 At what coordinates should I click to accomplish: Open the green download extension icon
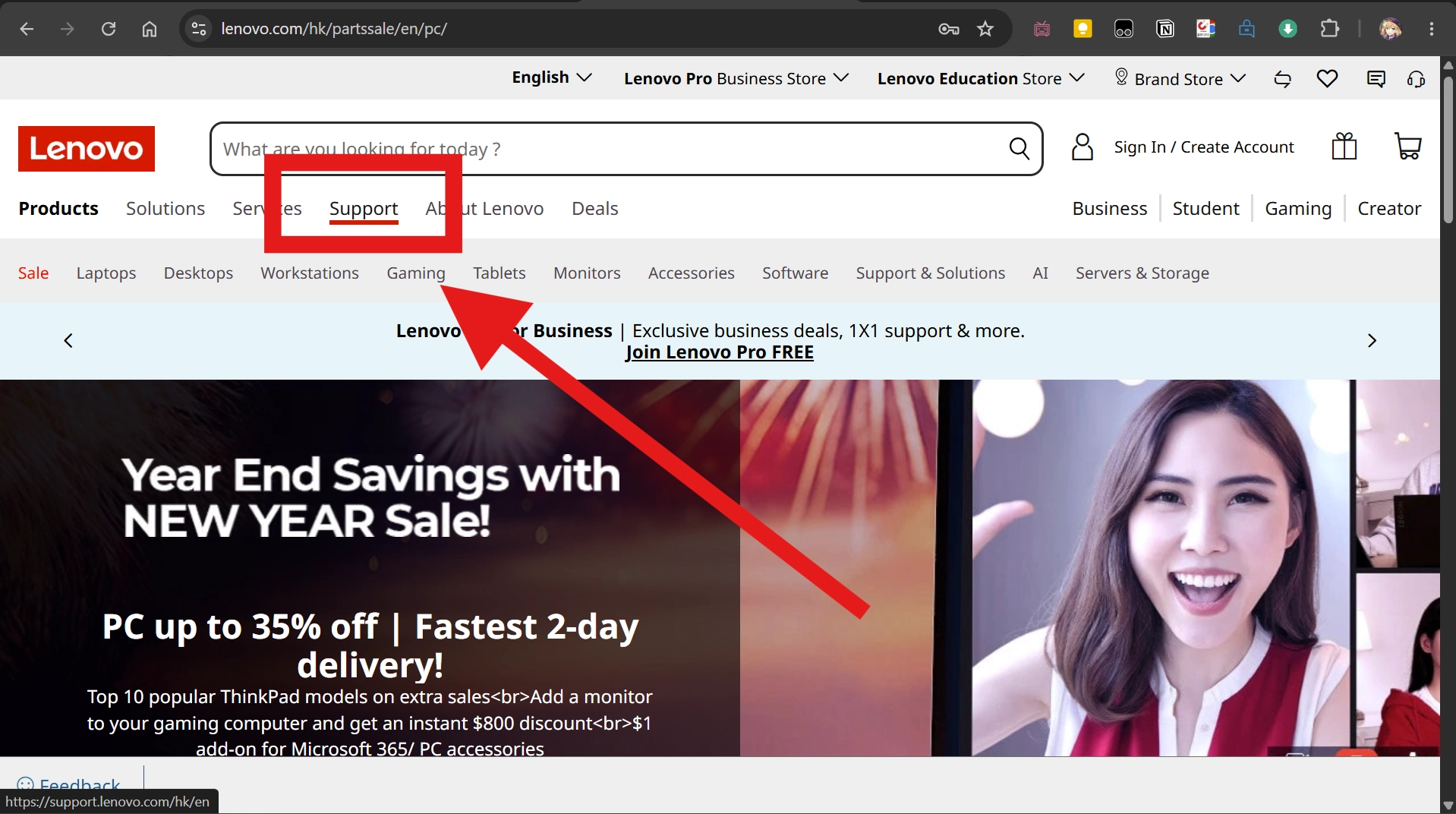coord(1287,29)
